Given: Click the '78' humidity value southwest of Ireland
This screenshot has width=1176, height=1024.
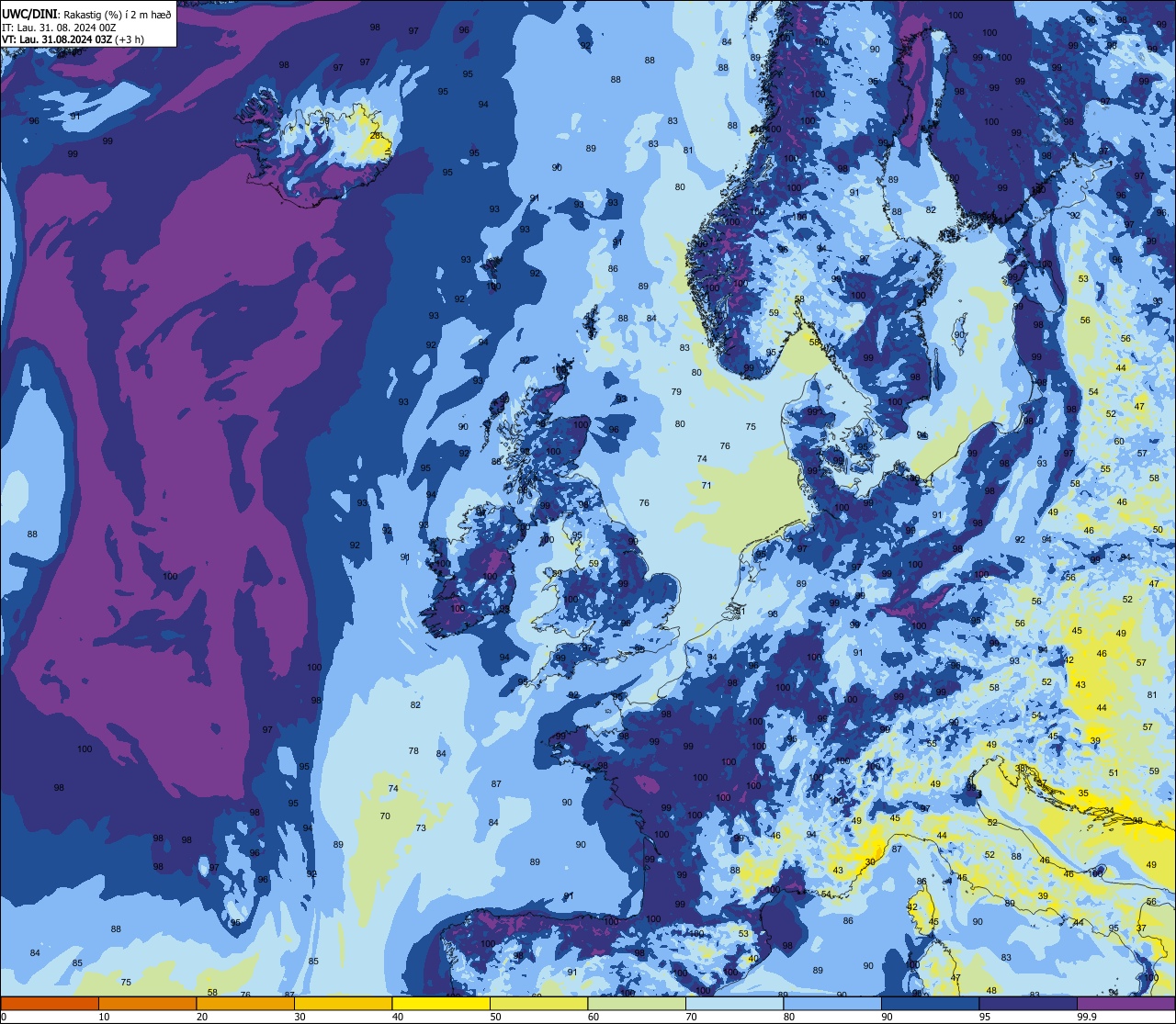Looking at the screenshot, I should (413, 751).
